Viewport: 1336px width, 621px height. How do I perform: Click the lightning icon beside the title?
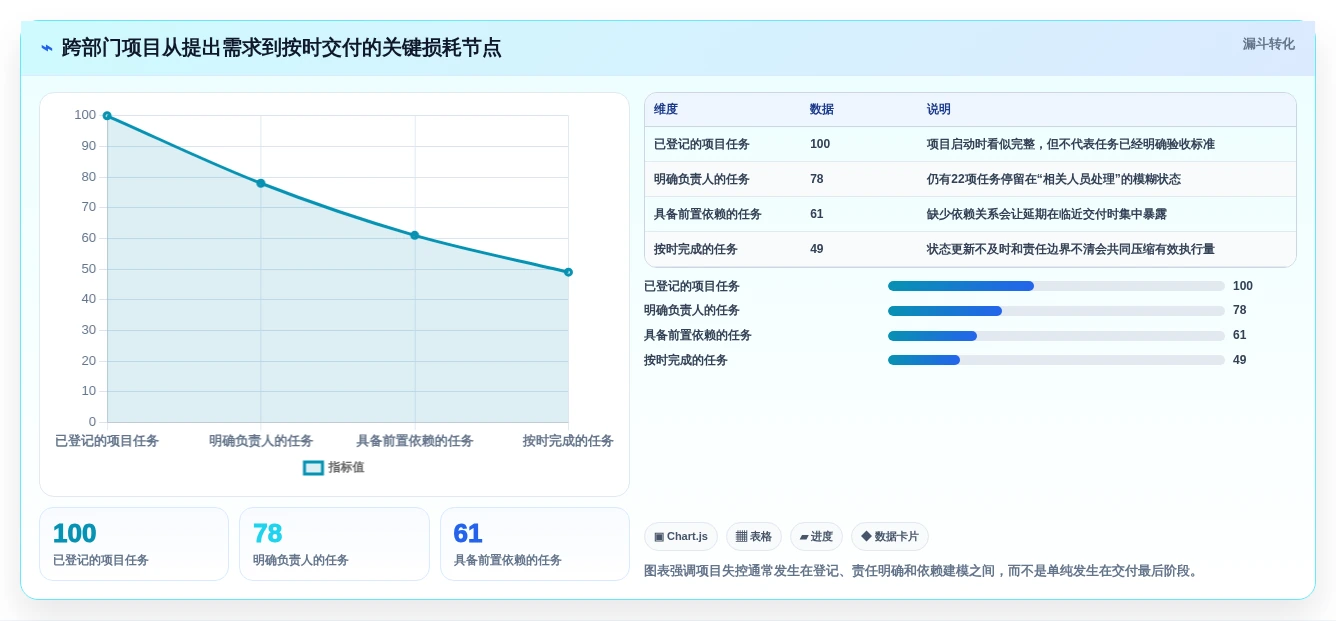47,47
